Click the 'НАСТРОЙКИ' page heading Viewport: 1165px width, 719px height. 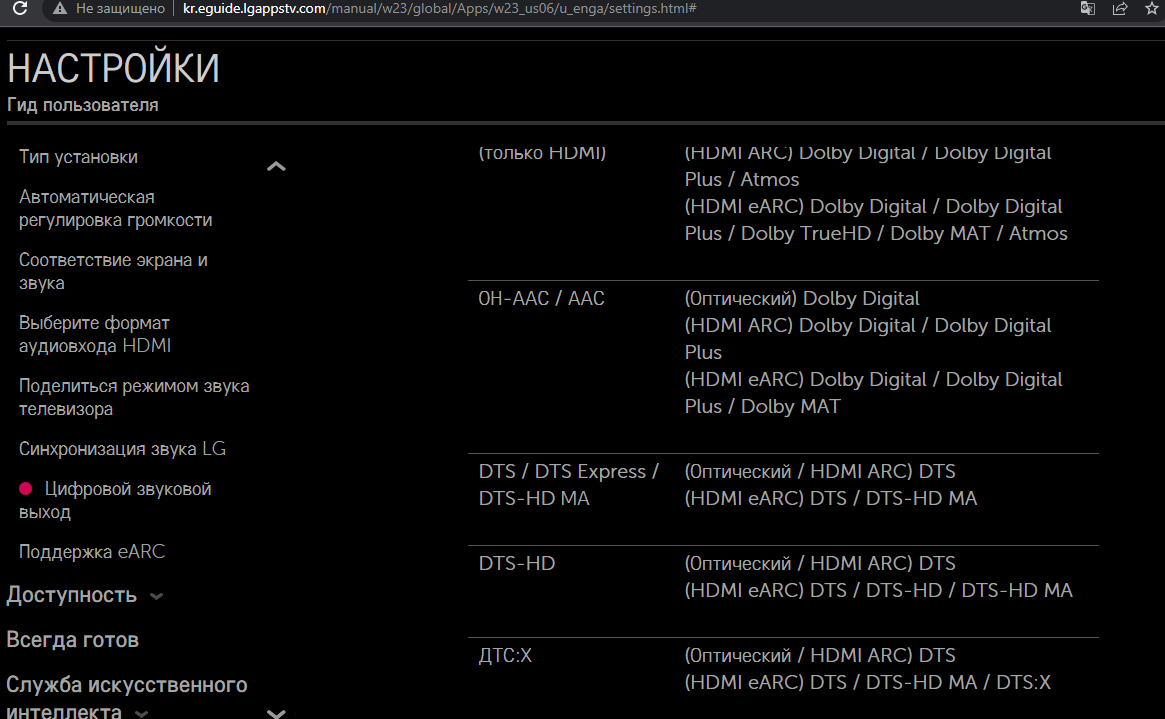click(x=113, y=69)
